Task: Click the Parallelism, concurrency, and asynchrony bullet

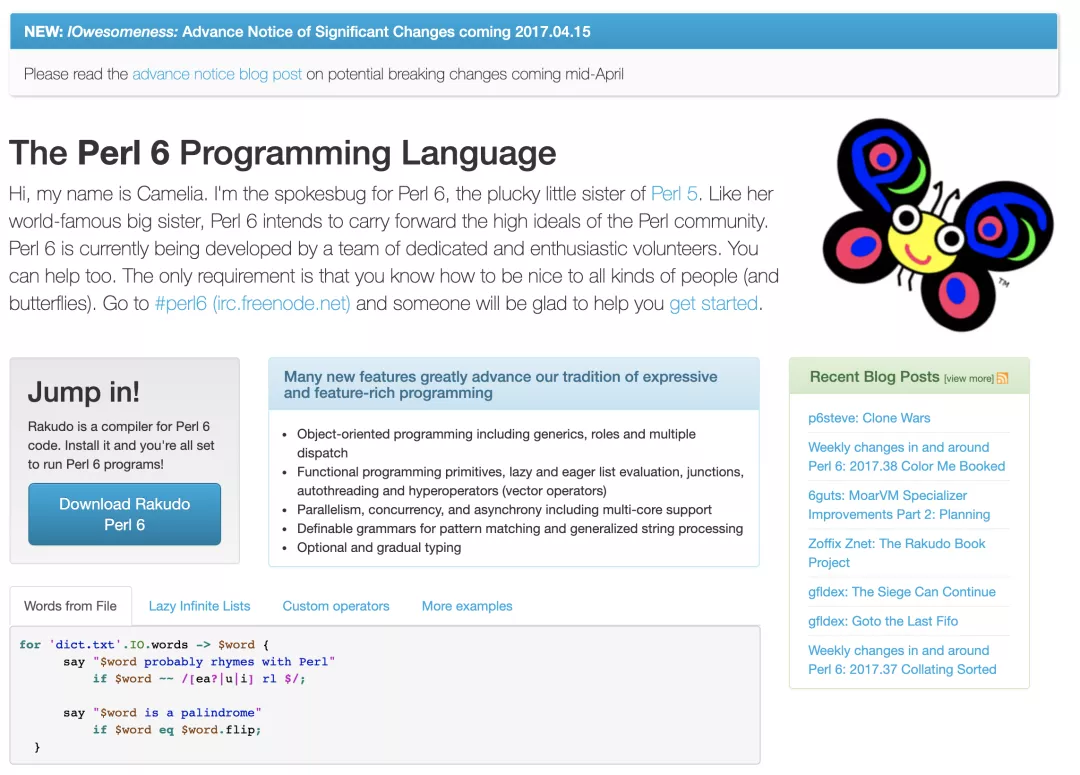Action: click(504, 510)
